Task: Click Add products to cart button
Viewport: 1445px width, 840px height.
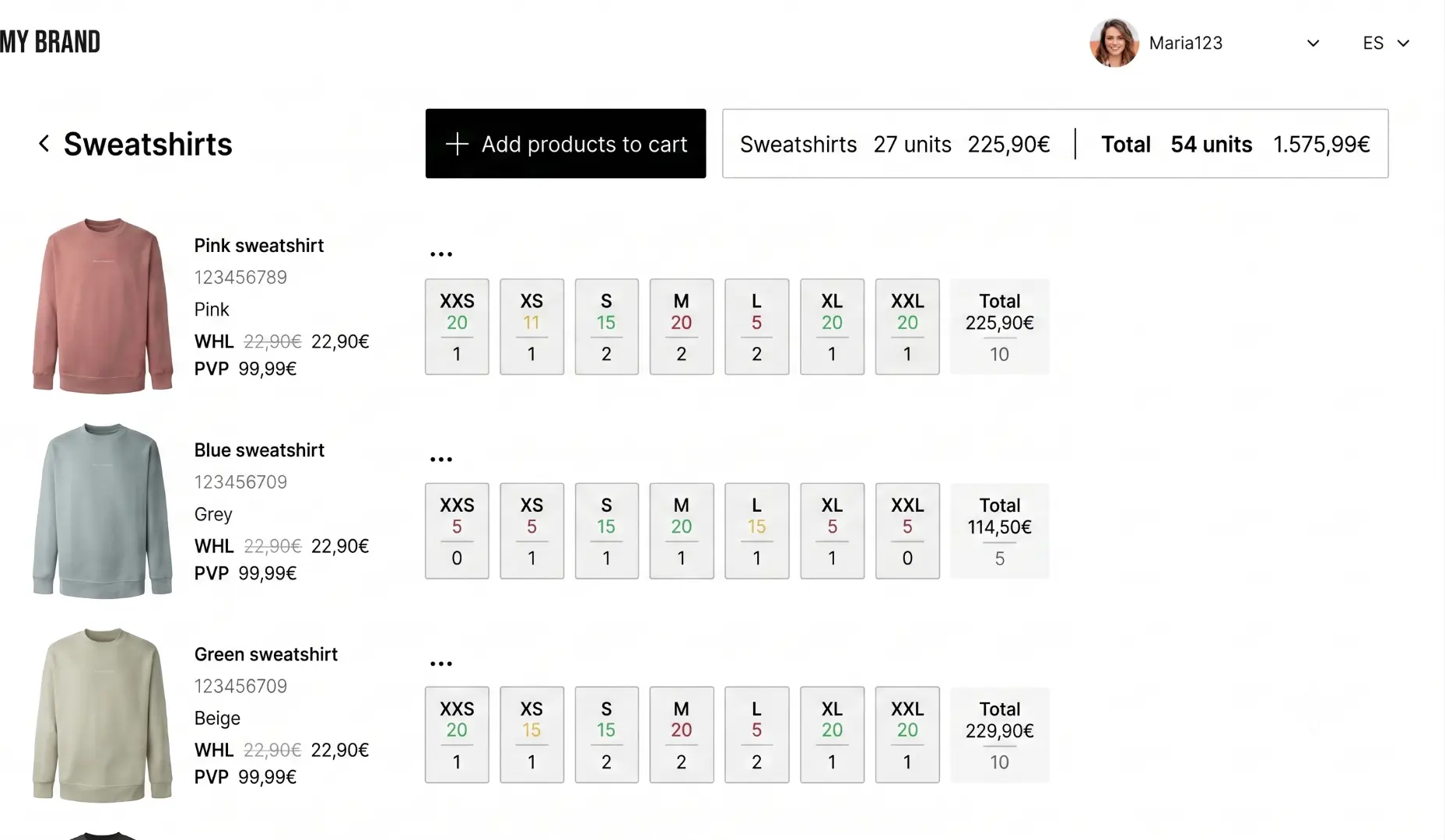Action: [x=566, y=144]
